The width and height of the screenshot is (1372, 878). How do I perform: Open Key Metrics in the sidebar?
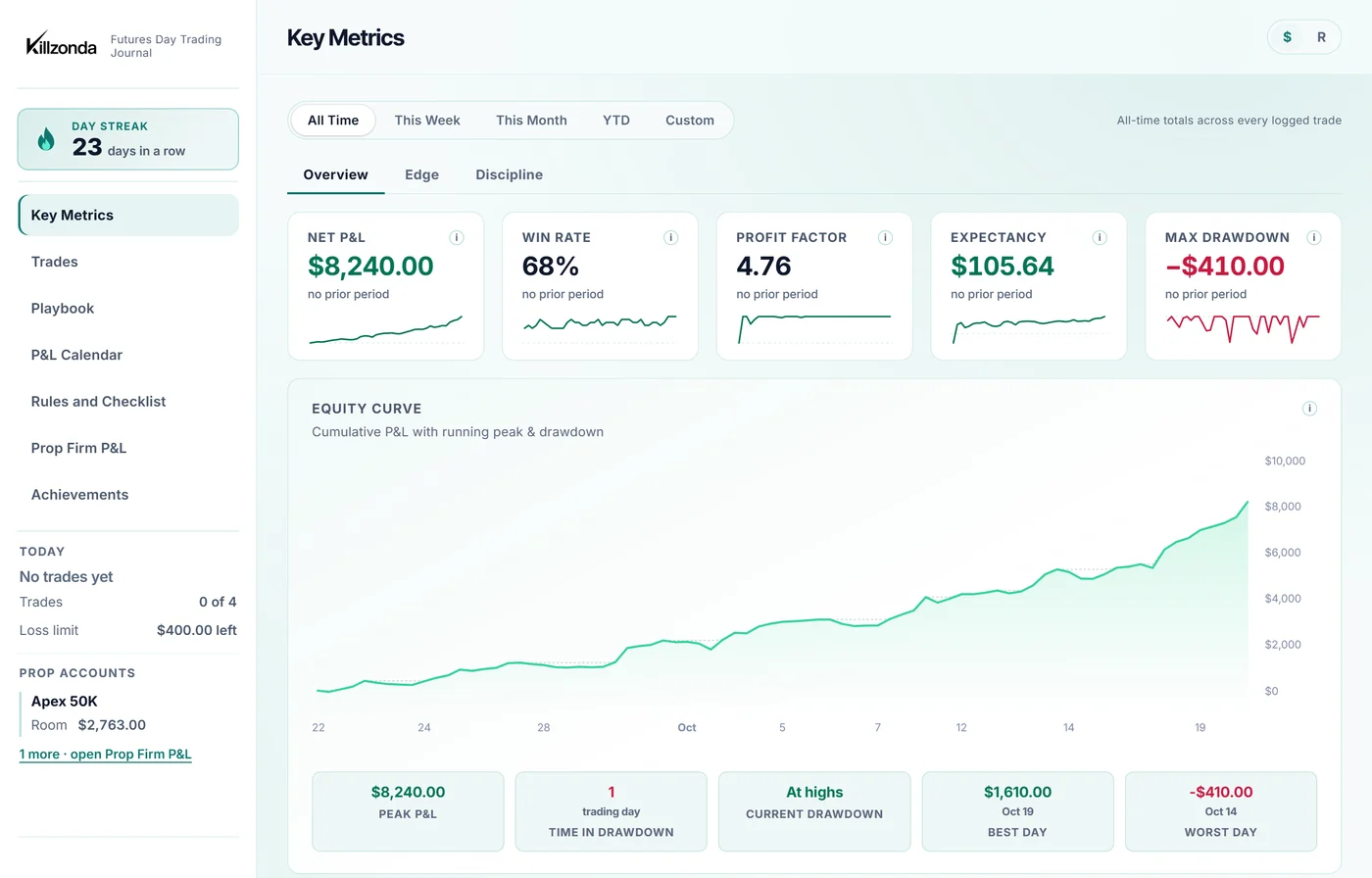(x=128, y=216)
